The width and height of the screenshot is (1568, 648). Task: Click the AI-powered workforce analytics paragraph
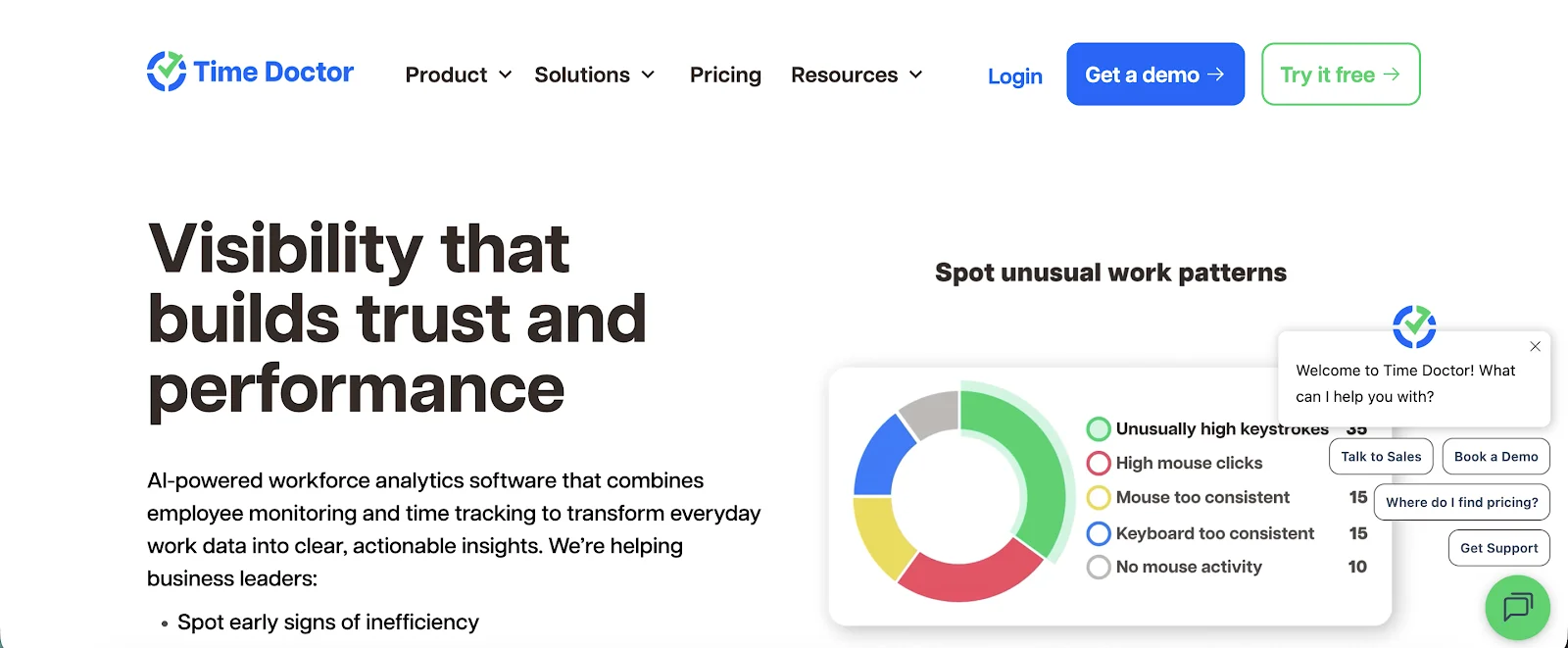(x=454, y=529)
